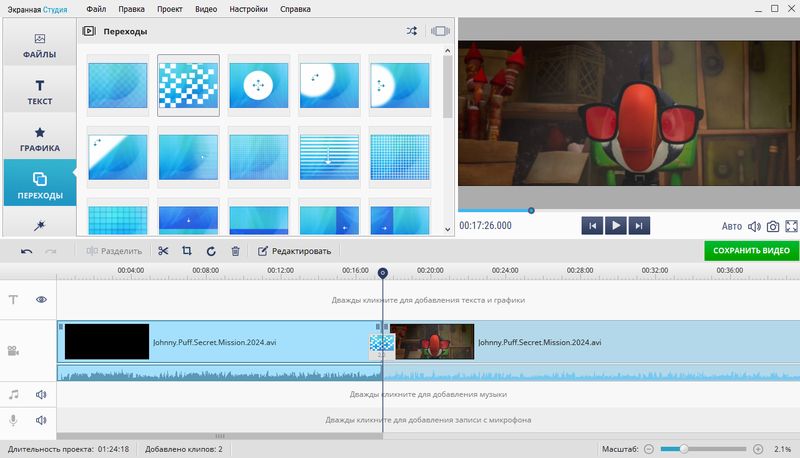The image size is (800, 458).
Task: Mute the music track speaker
Action: pos(42,395)
